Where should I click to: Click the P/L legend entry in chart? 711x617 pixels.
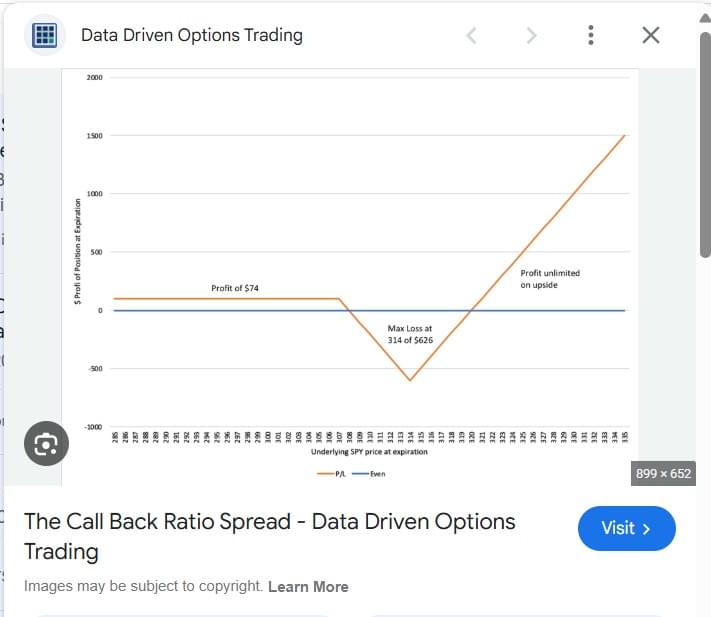point(331,474)
